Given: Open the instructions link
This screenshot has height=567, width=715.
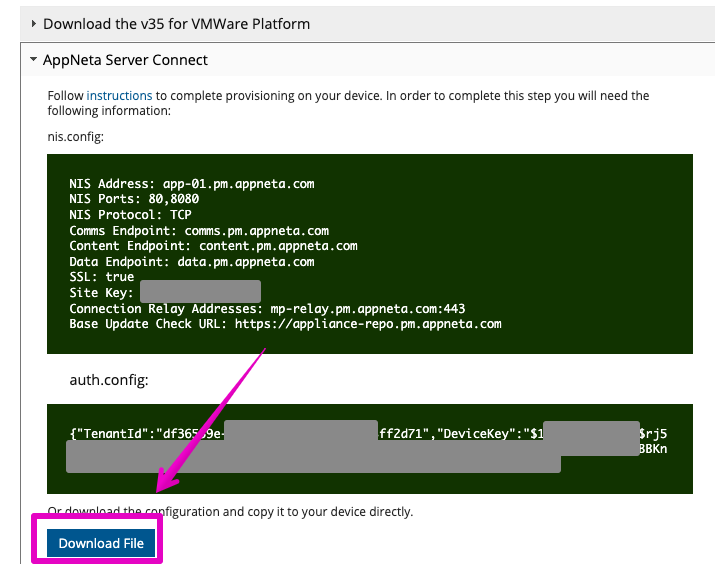Looking at the screenshot, I should 119,96.
